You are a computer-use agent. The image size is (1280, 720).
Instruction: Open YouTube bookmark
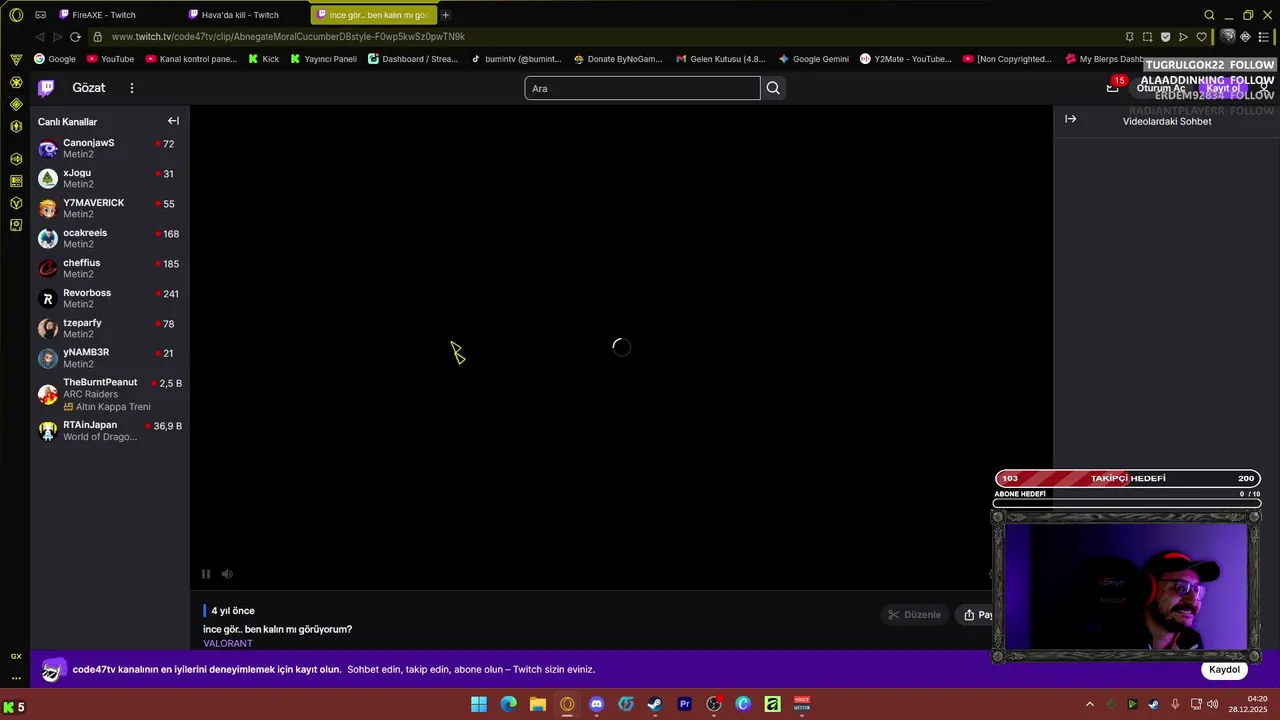click(x=110, y=59)
